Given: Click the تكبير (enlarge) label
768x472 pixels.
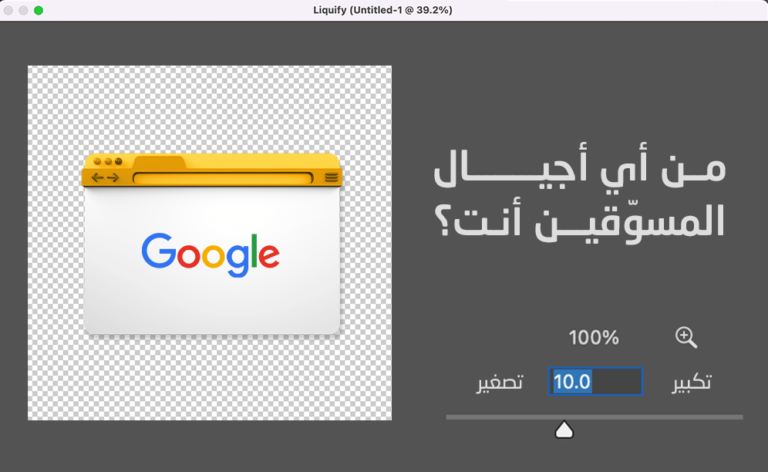Looking at the screenshot, I should pyautogui.click(x=691, y=382).
